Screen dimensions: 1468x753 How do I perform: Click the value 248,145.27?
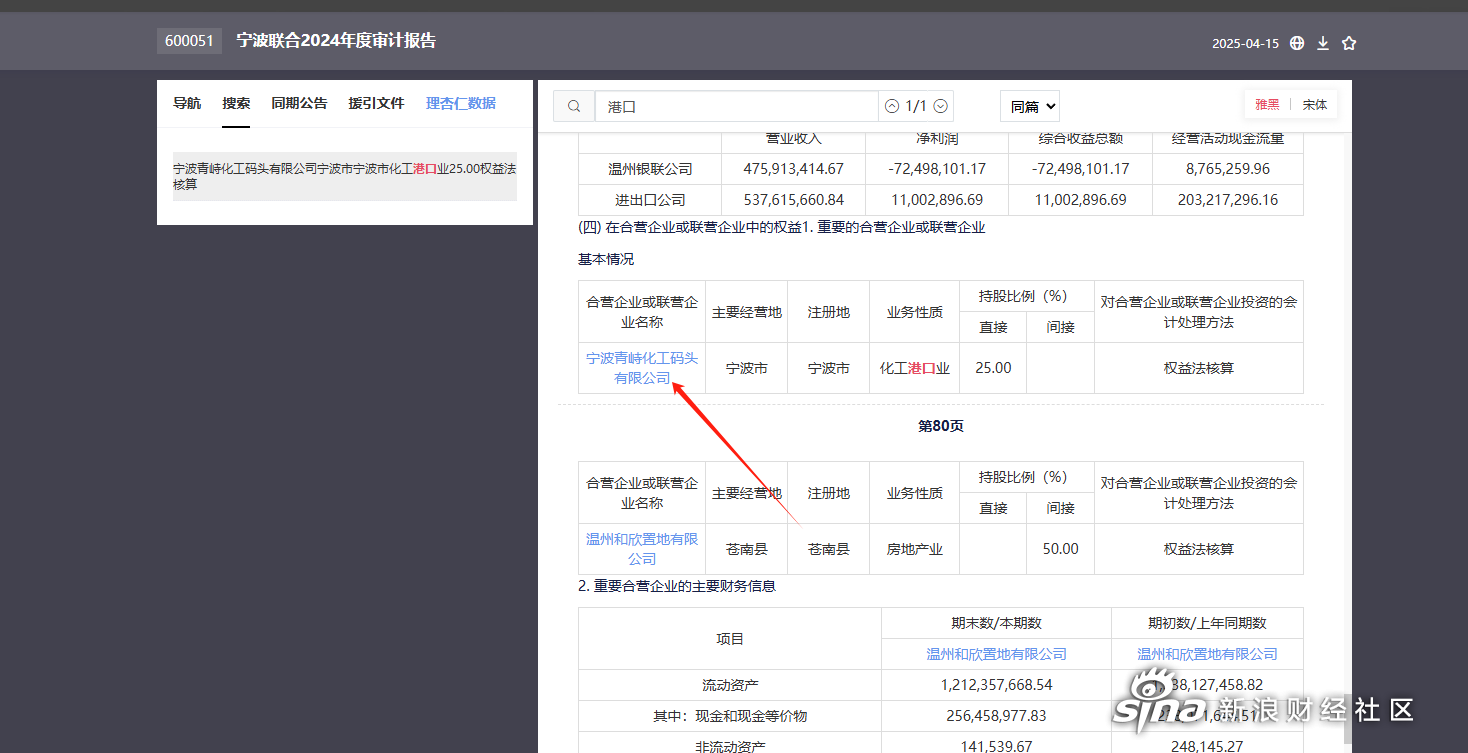click(x=1208, y=746)
